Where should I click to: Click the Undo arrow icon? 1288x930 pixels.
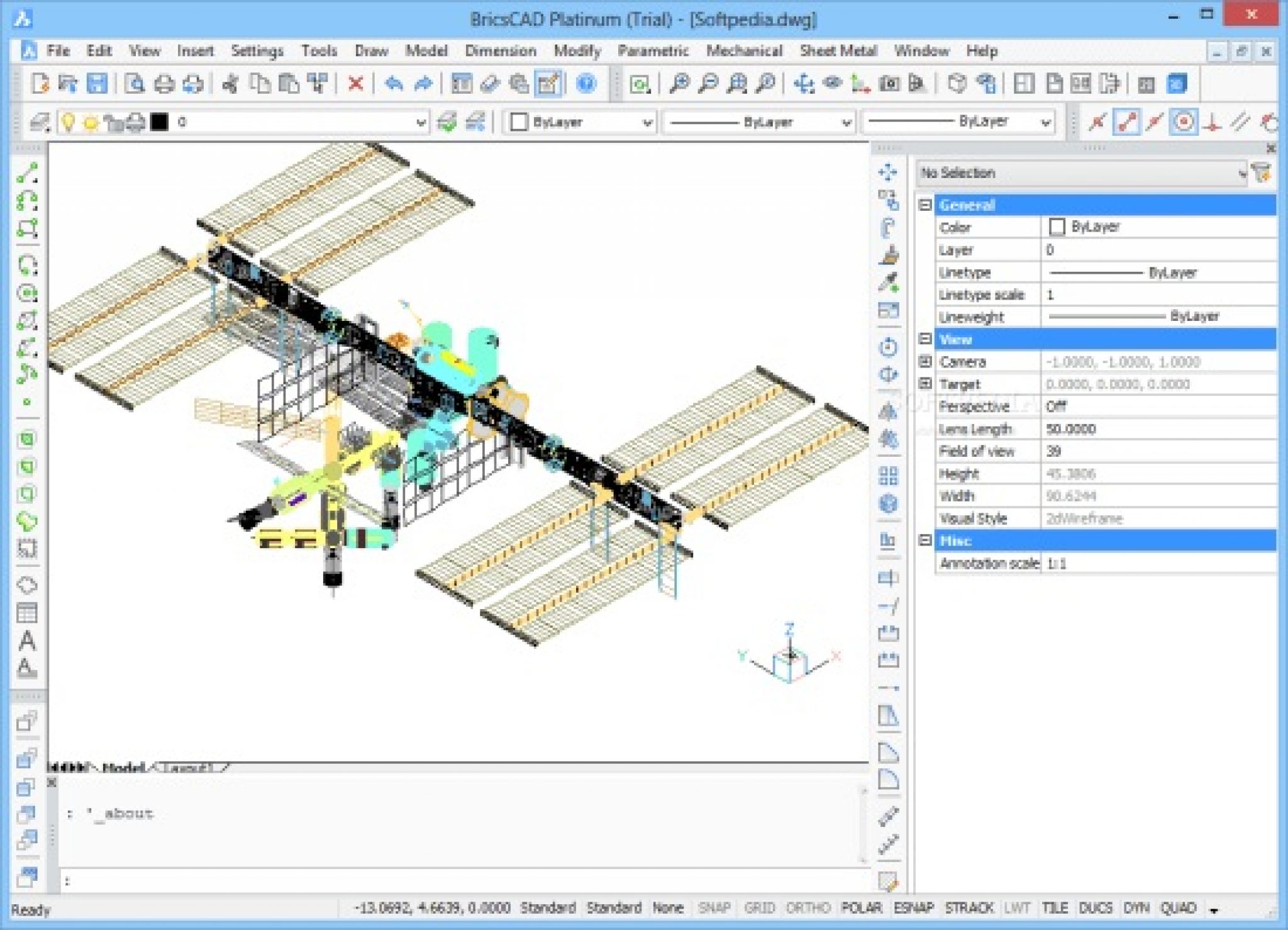pyautogui.click(x=394, y=83)
